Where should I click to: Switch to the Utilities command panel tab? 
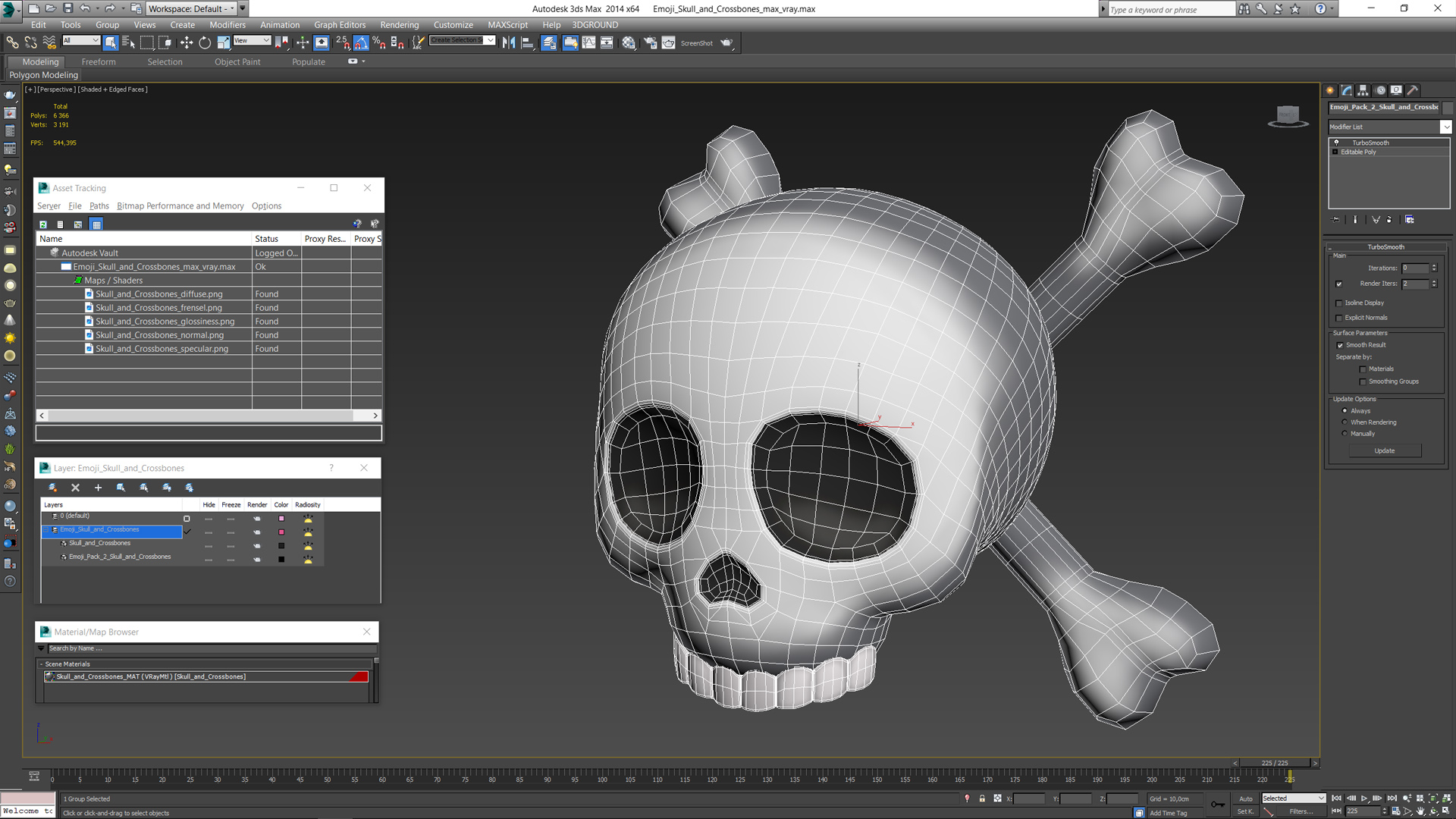point(1413,89)
